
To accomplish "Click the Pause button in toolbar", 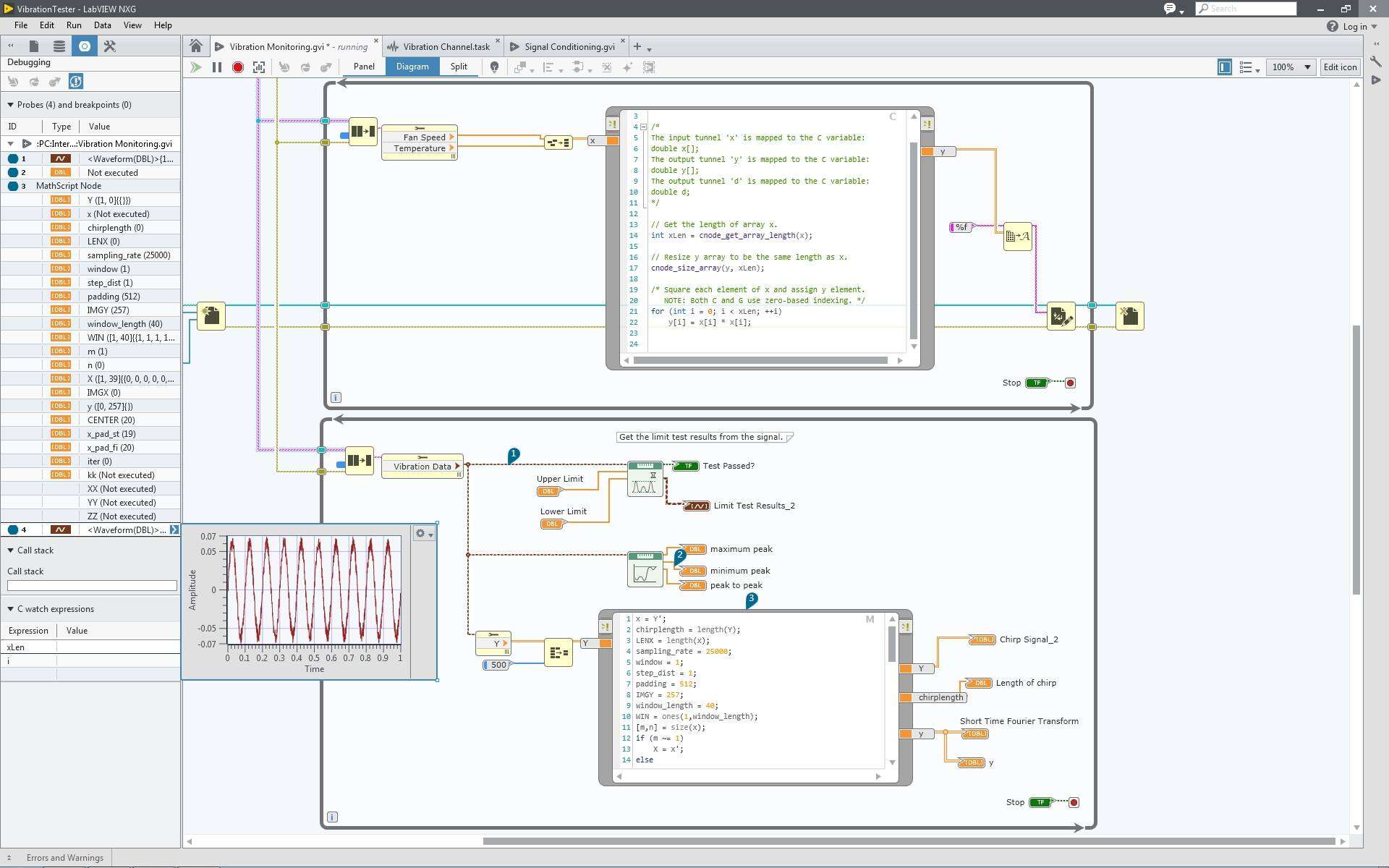I will point(216,67).
